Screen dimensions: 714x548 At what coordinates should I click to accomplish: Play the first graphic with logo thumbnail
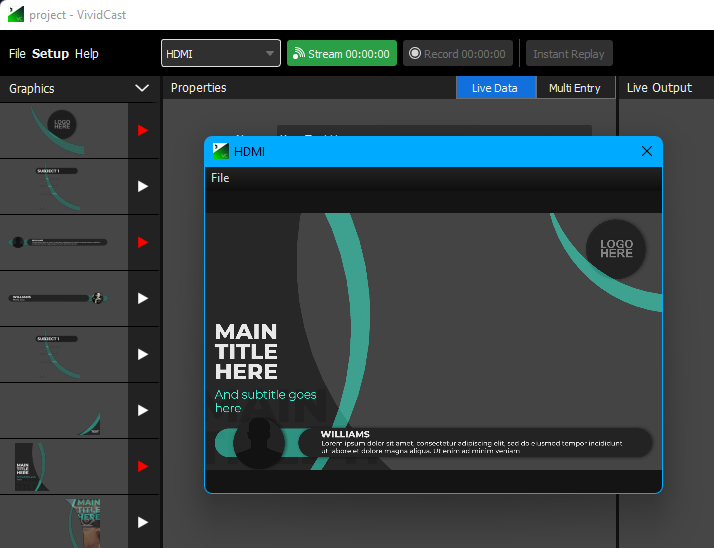point(142,130)
